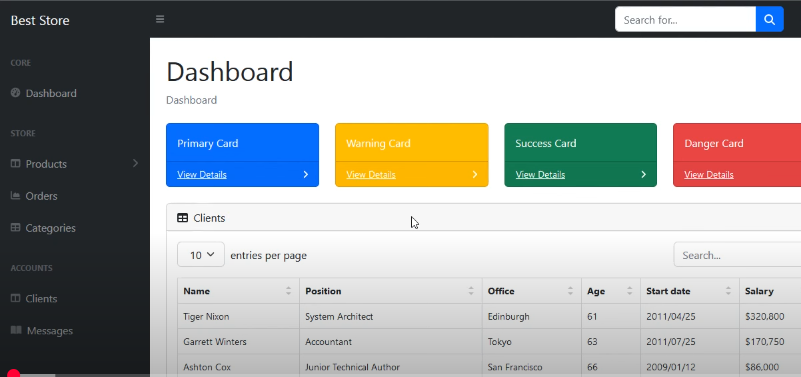Focus the top Search for... input
801x377 pixels.
point(686,19)
